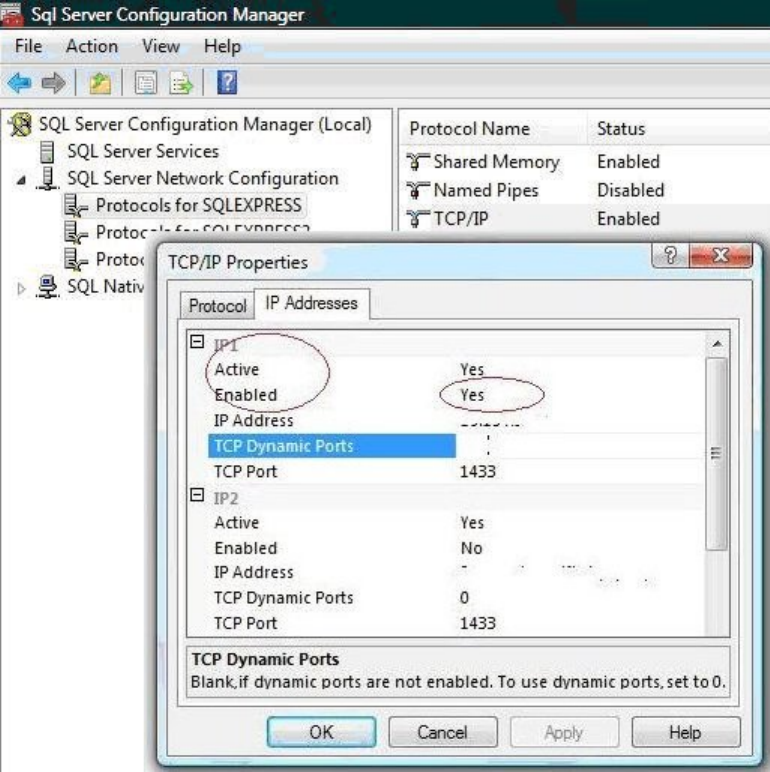Viewport: 770px width, 772px height.
Task: Click the Export List toolbar icon
Action: click(x=181, y=83)
